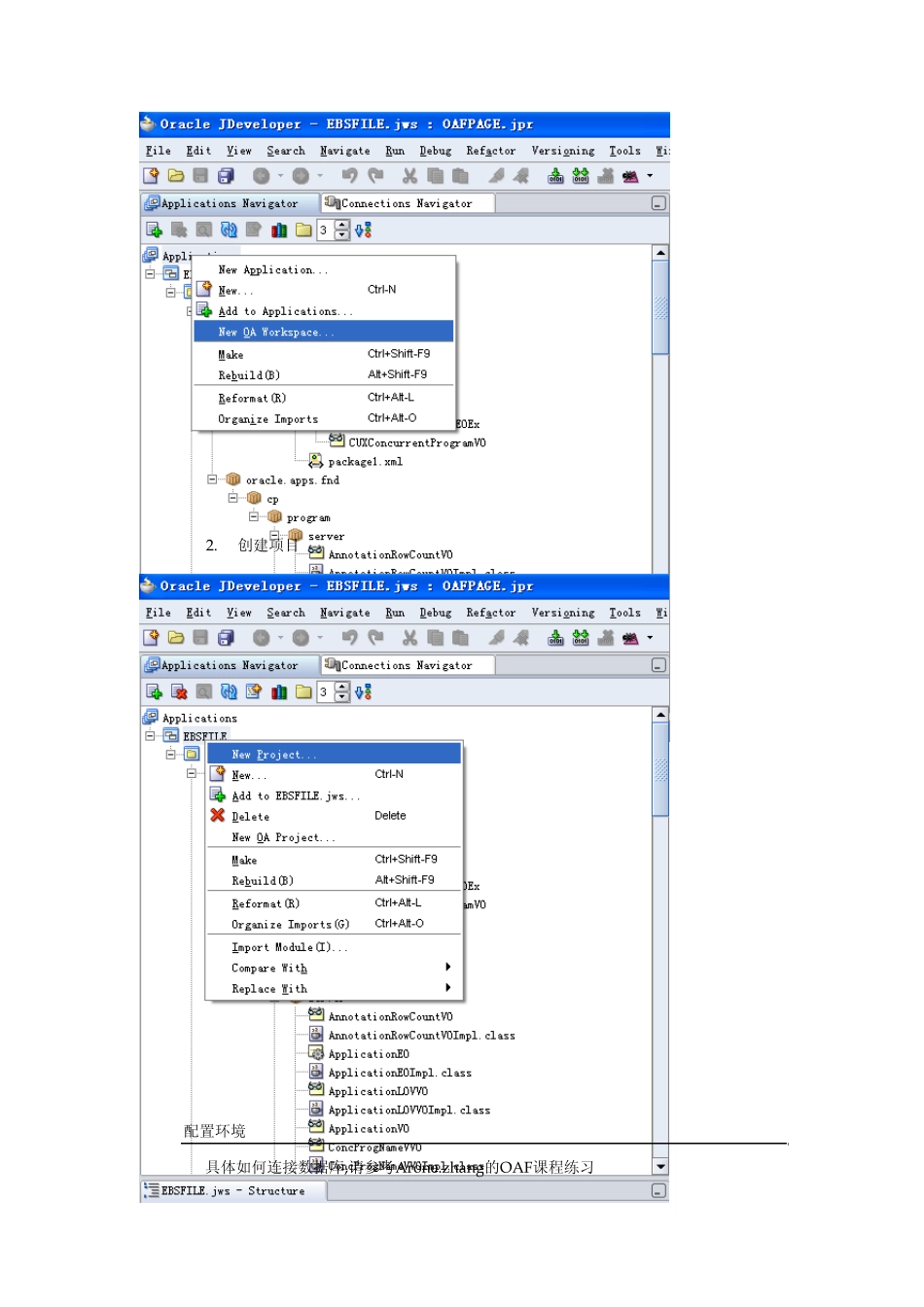Click the level spinner arrows in the lower navigator toolbar
Screen dimensions: 924x1307
[x=341, y=691]
